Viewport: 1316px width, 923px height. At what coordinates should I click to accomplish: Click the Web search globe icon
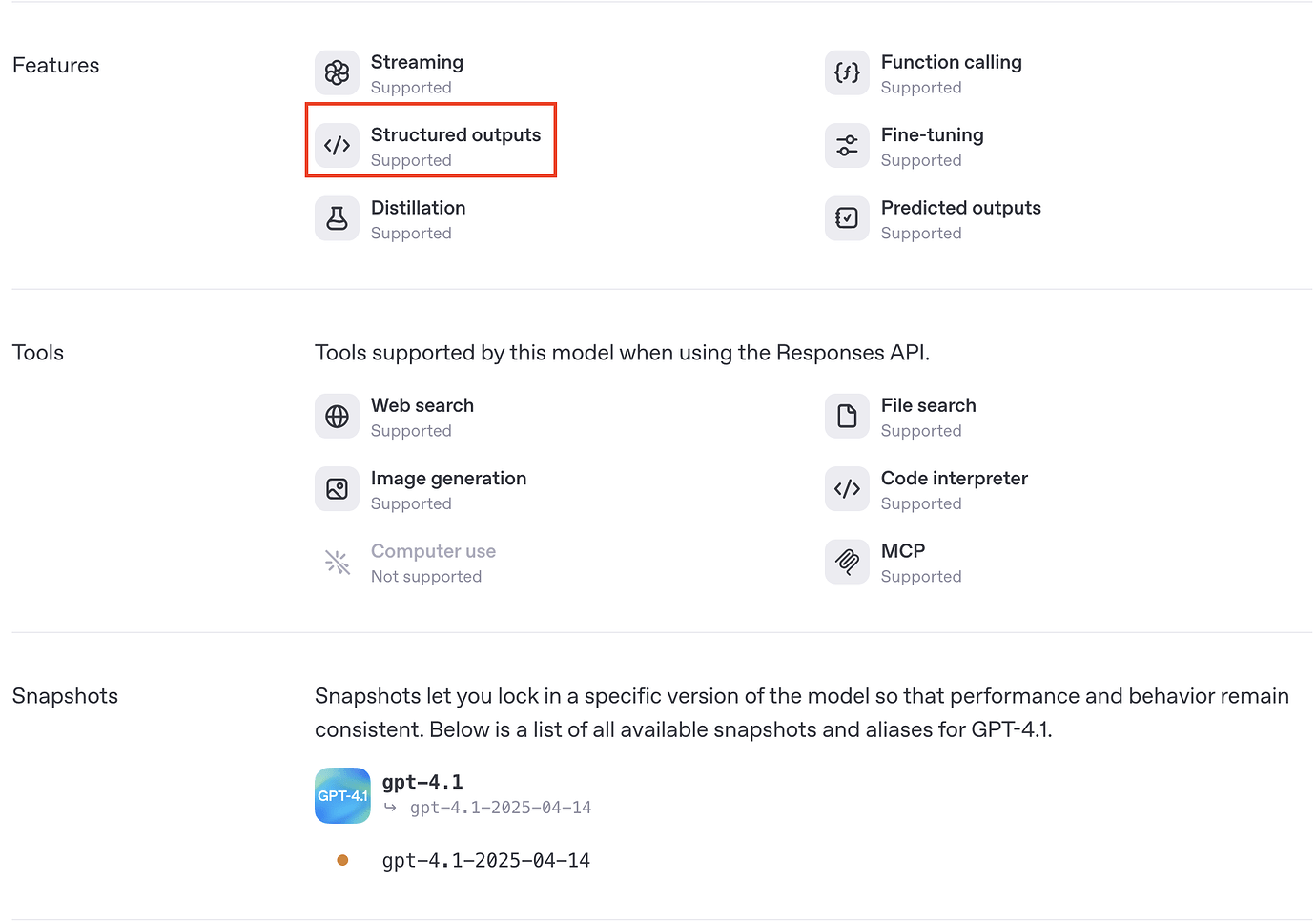(x=337, y=416)
